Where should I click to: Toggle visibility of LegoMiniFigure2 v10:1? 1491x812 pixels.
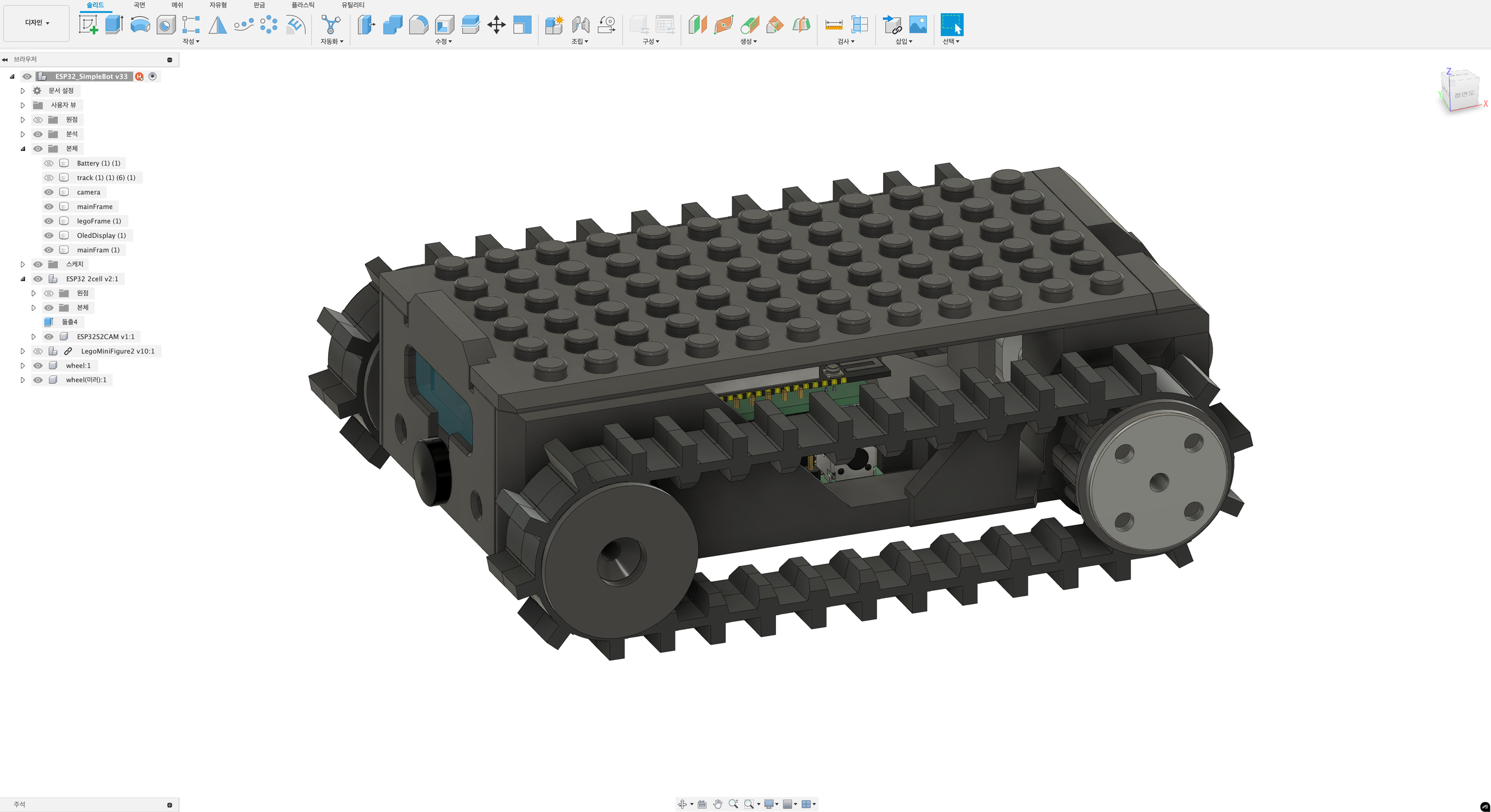pyautogui.click(x=38, y=351)
